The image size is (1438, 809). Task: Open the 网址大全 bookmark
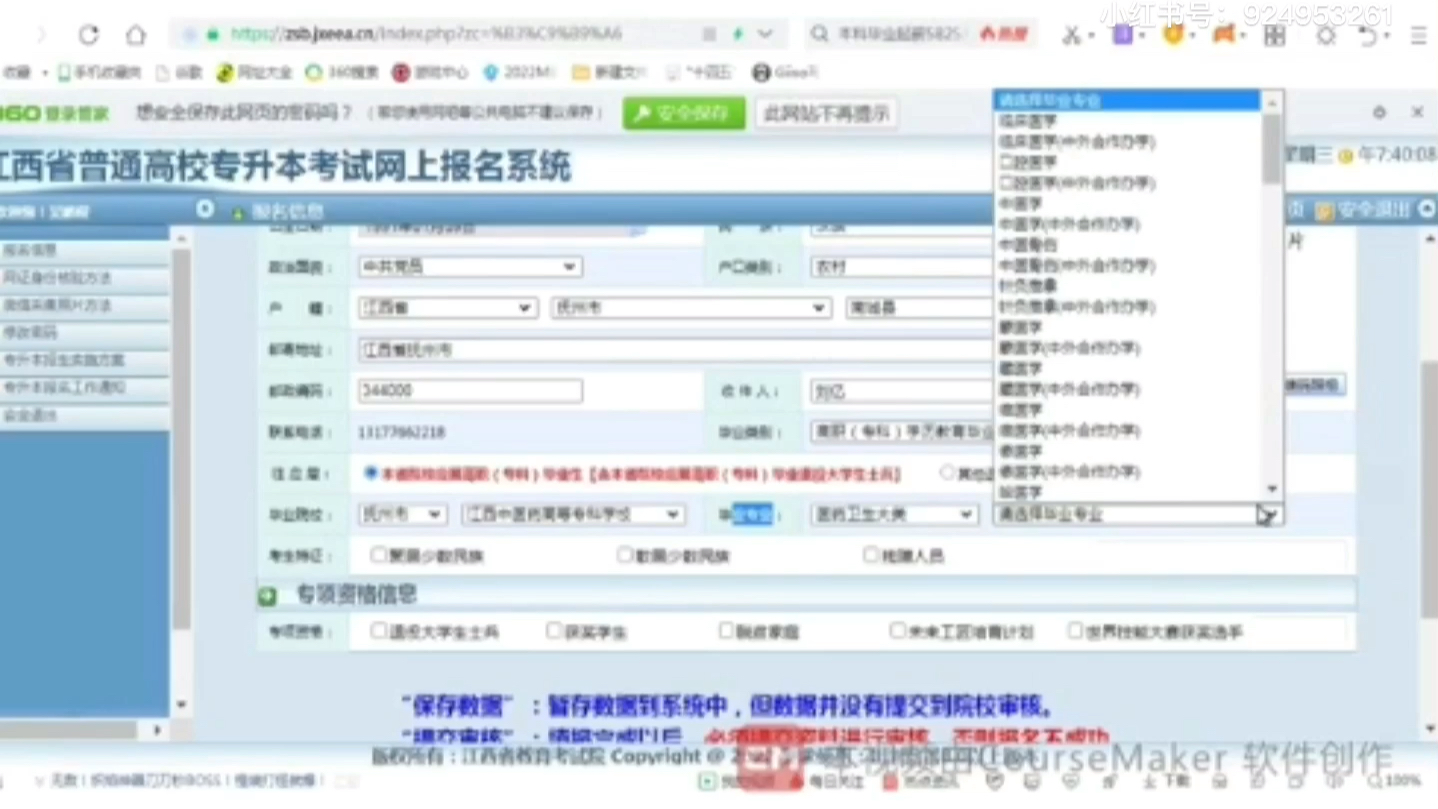(x=254, y=72)
